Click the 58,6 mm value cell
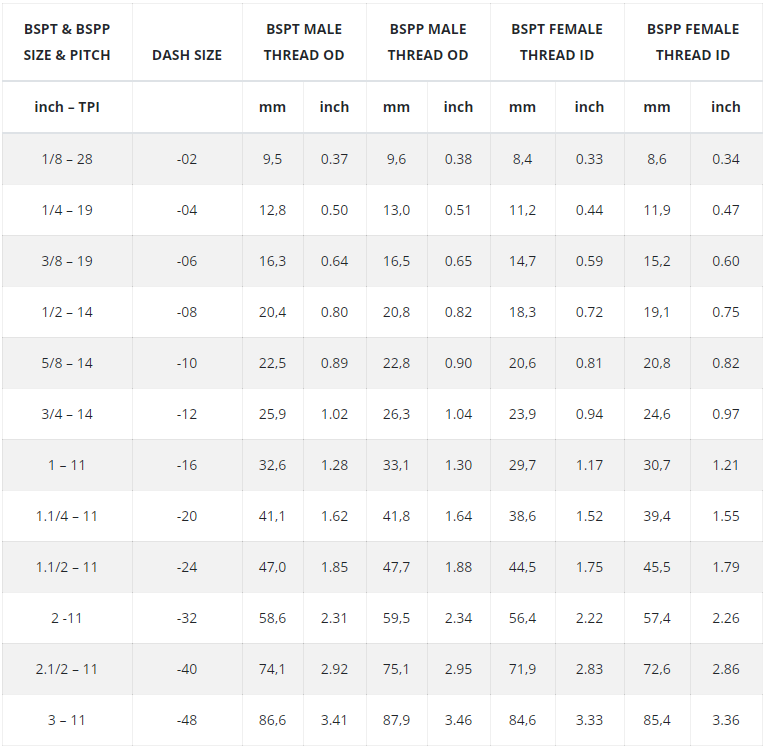Viewport: 767px width, 748px height. (x=273, y=618)
